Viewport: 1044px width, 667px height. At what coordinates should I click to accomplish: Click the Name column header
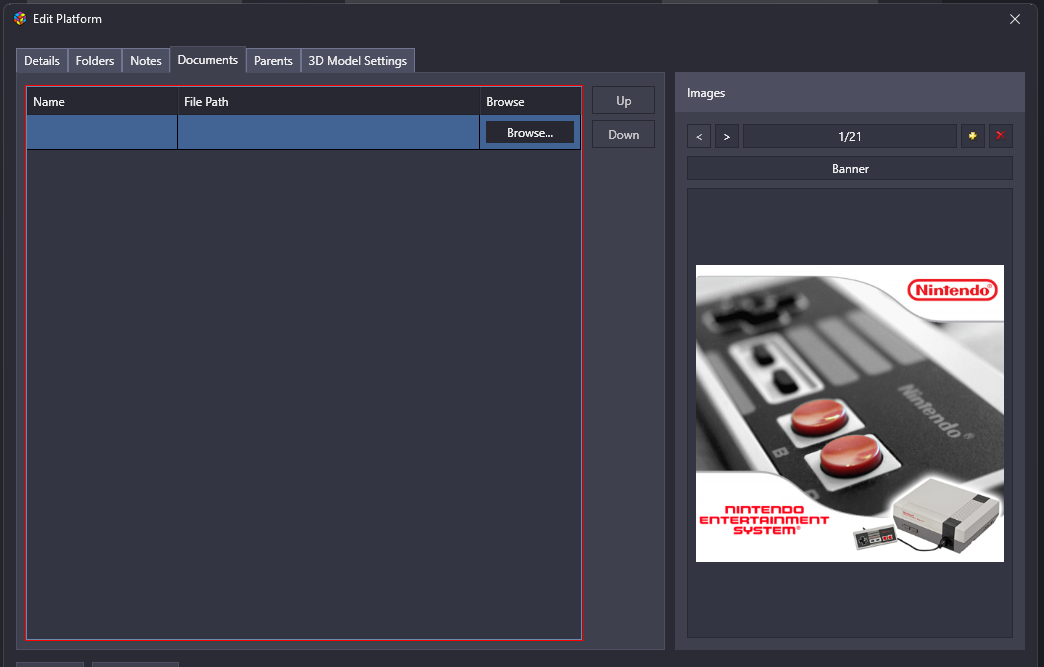tap(102, 102)
